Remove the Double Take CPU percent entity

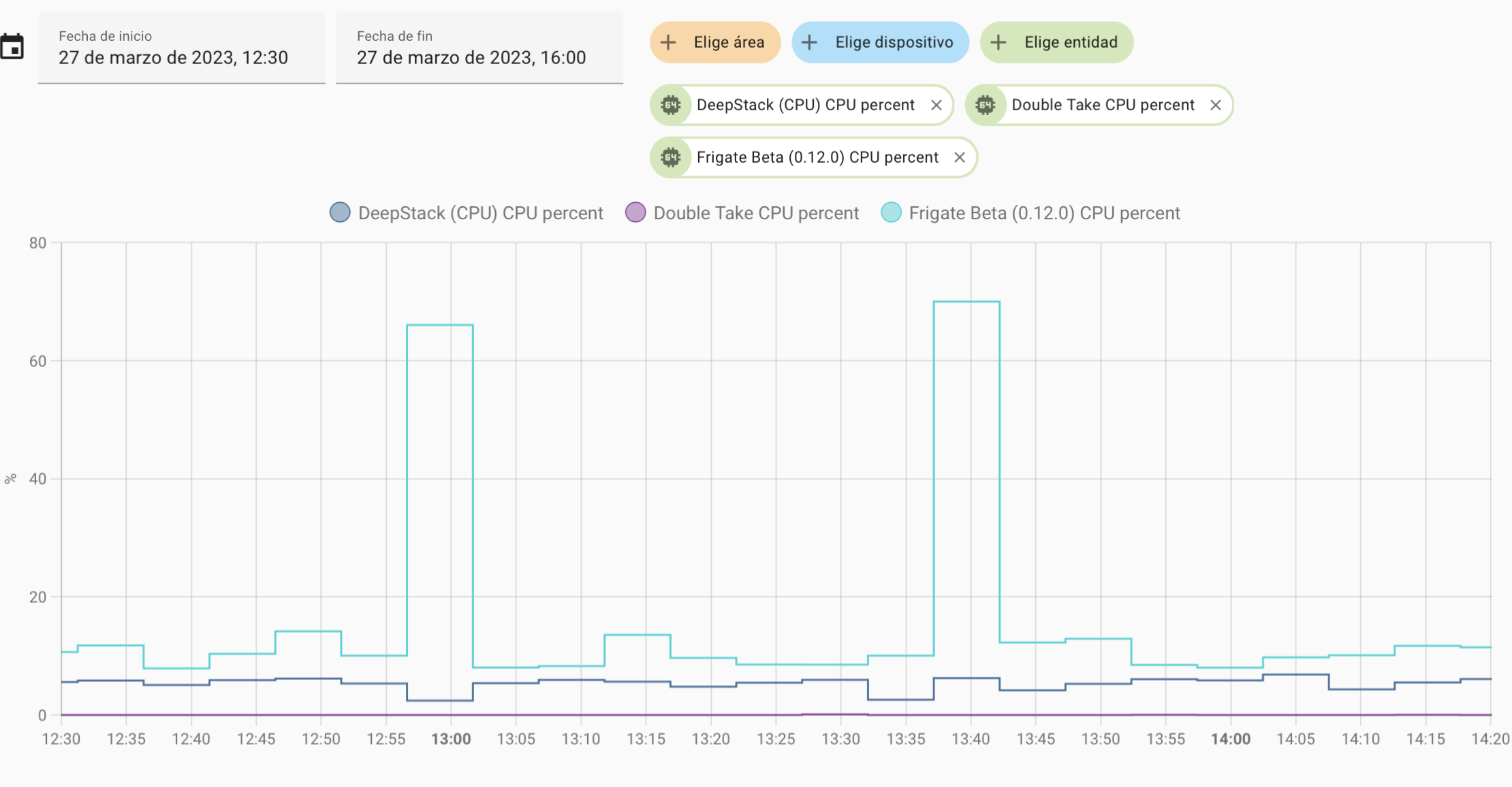1216,105
